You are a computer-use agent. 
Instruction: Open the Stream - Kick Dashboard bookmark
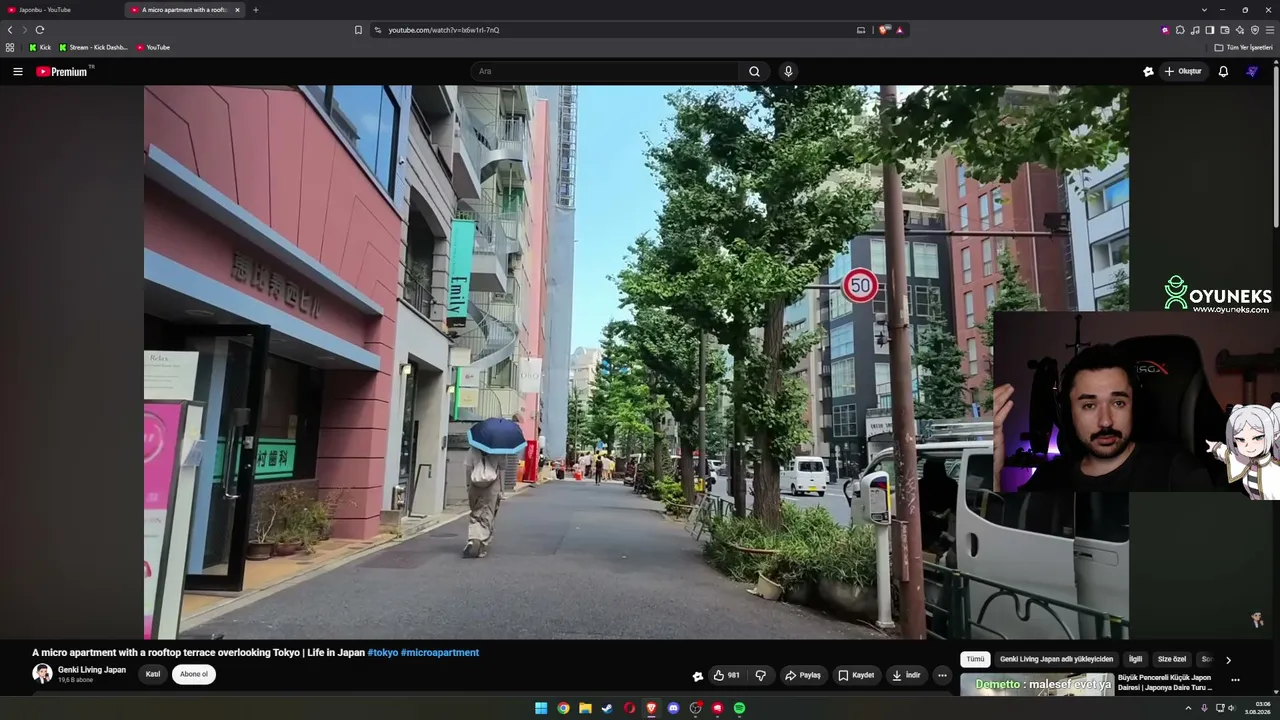coord(93,47)
